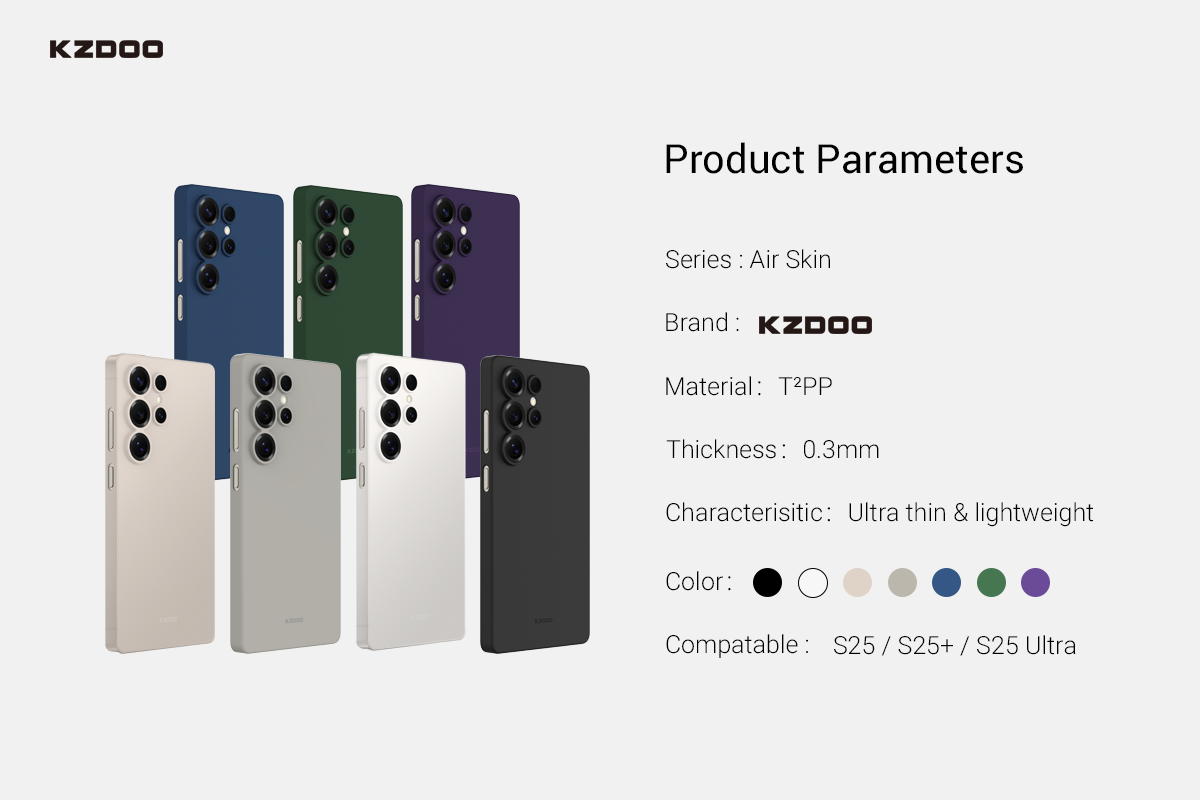Click the Product Parameters heading
The height and width of the screenshot is (800, 1200).
pyautogui.click(x=844, y=160)
